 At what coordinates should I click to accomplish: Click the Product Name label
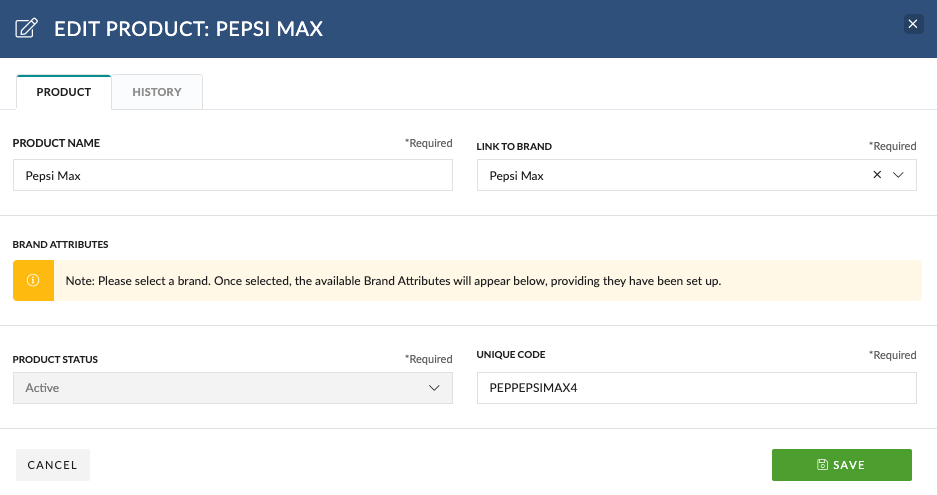tap(56, 143)
